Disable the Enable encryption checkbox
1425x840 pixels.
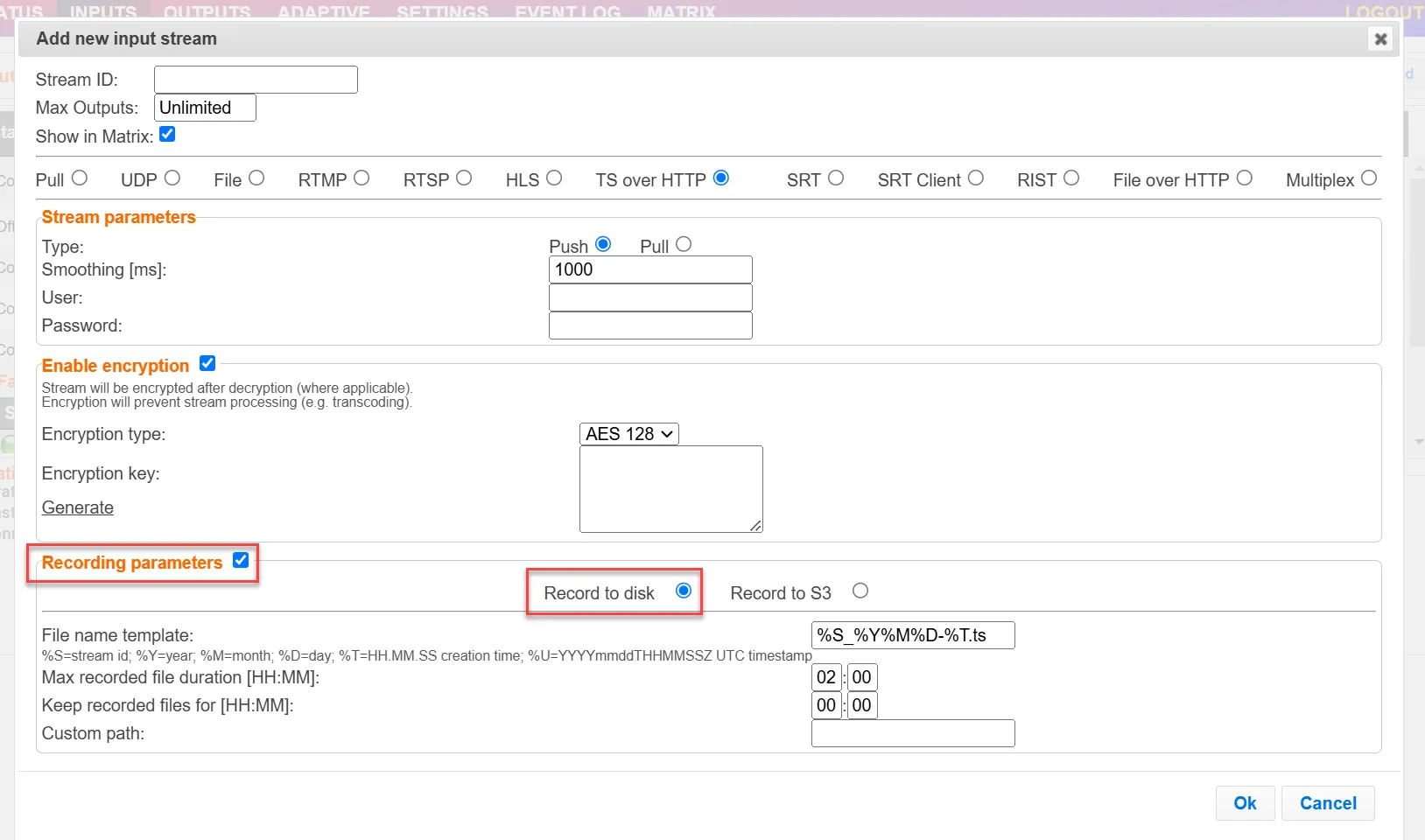[207, 363]
